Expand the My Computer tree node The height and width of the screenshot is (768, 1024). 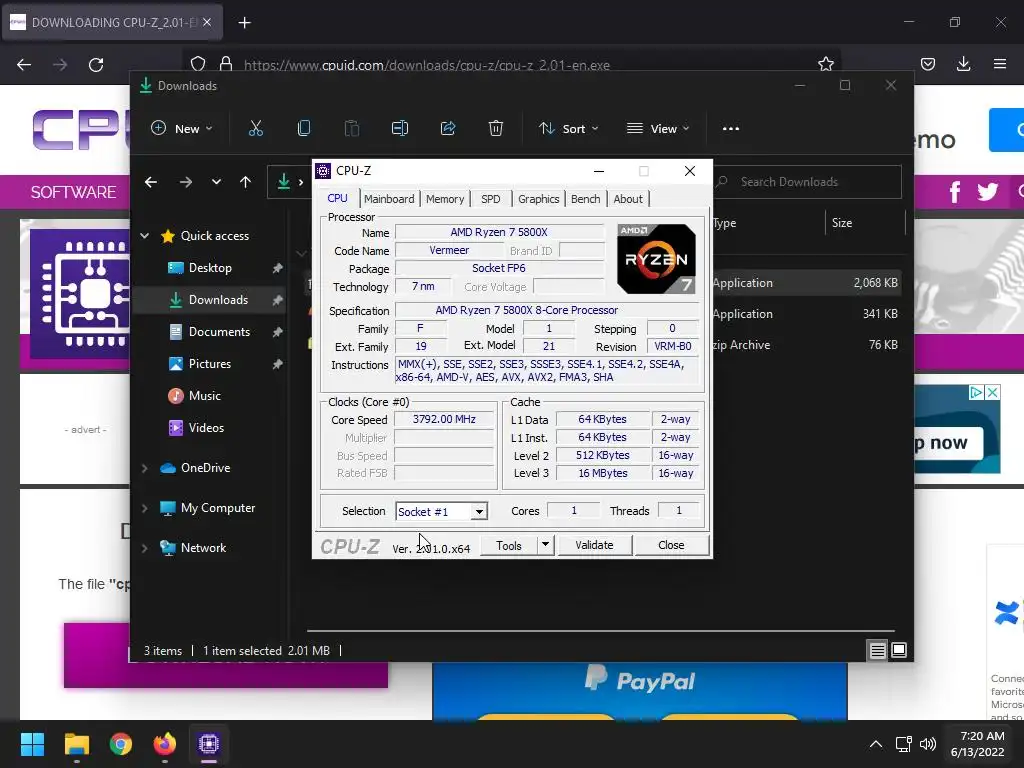pyautogui.click(x=144, y=508)
